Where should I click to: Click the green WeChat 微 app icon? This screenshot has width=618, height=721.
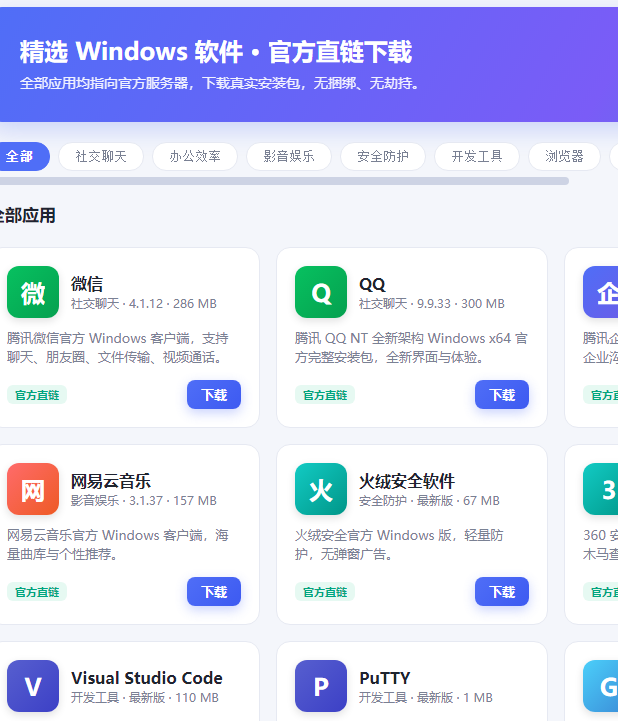pos(33,292)
